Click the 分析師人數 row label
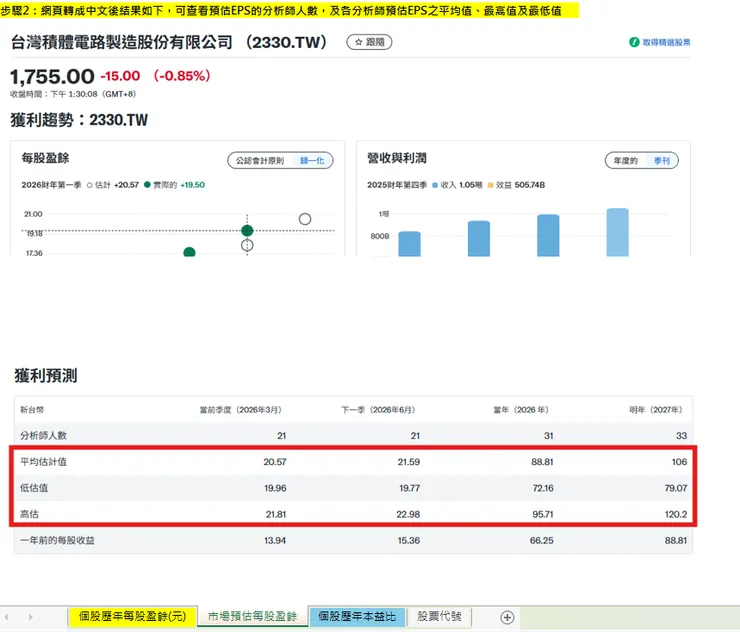 point(43,436)
